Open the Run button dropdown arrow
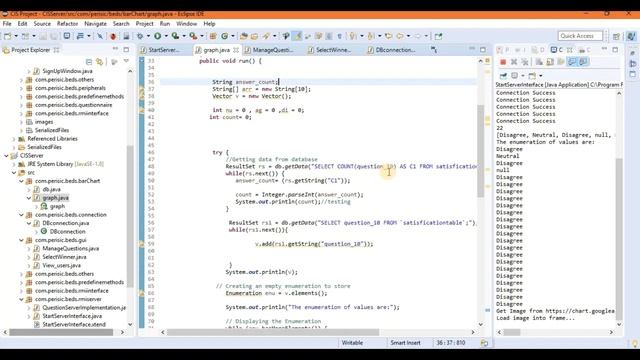The image size is (640, 360). [x=166, y=36]
